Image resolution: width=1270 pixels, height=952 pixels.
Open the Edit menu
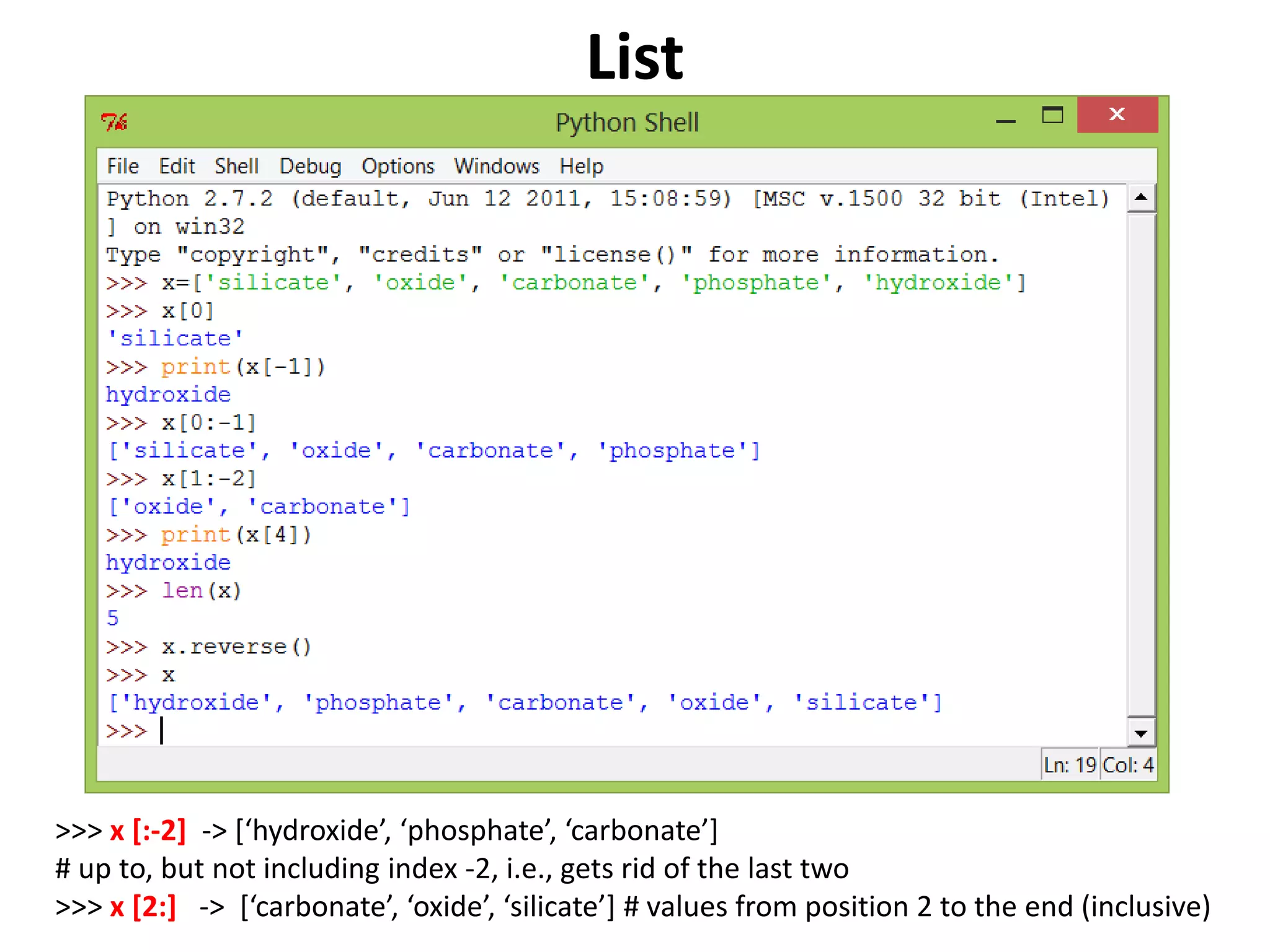tap(177, 166)
